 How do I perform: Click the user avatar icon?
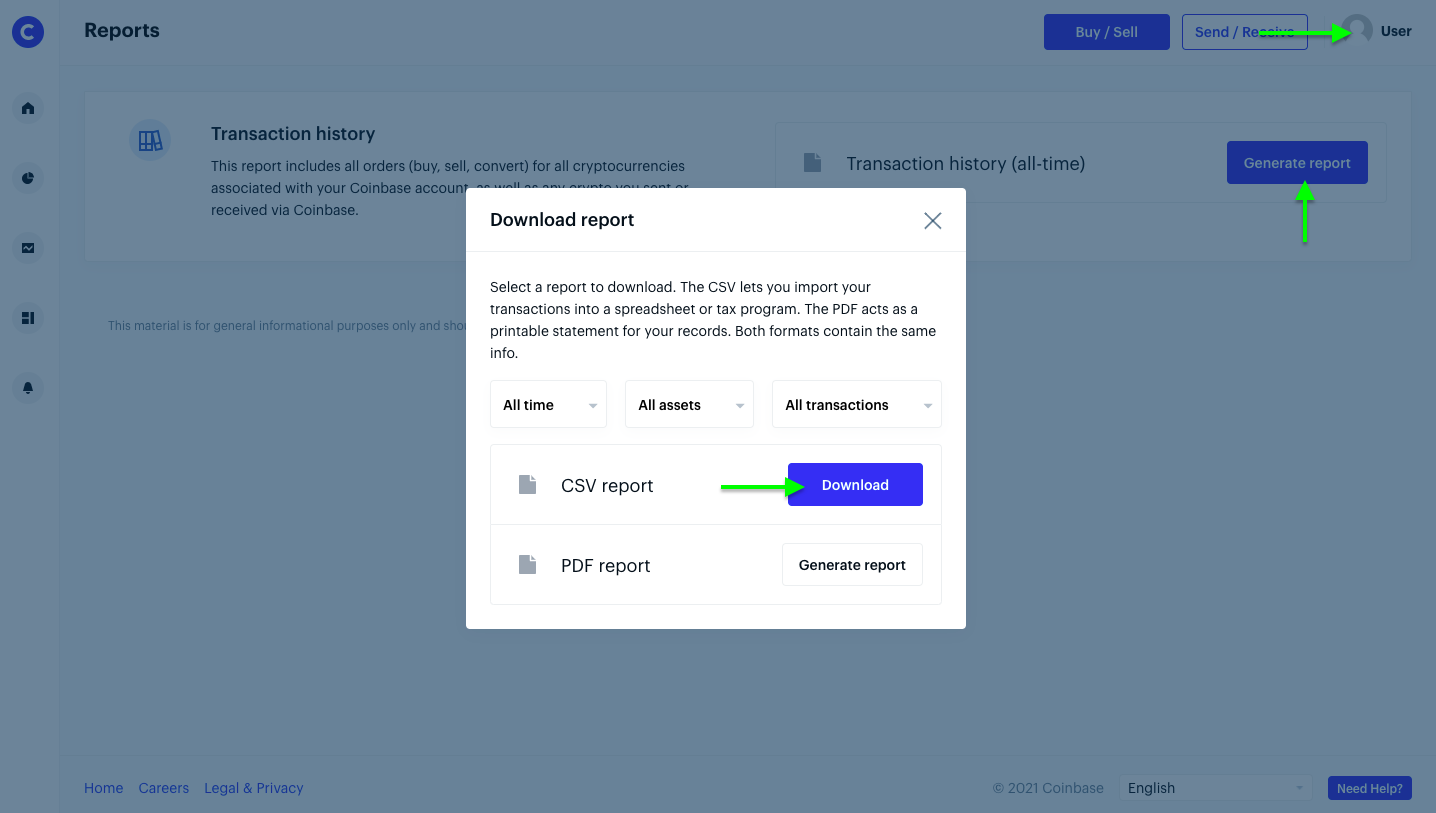1357,30
